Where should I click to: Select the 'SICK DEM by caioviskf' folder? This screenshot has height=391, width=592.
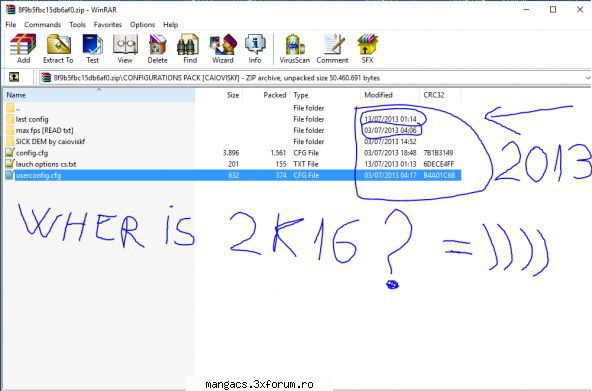click(50, 142)
